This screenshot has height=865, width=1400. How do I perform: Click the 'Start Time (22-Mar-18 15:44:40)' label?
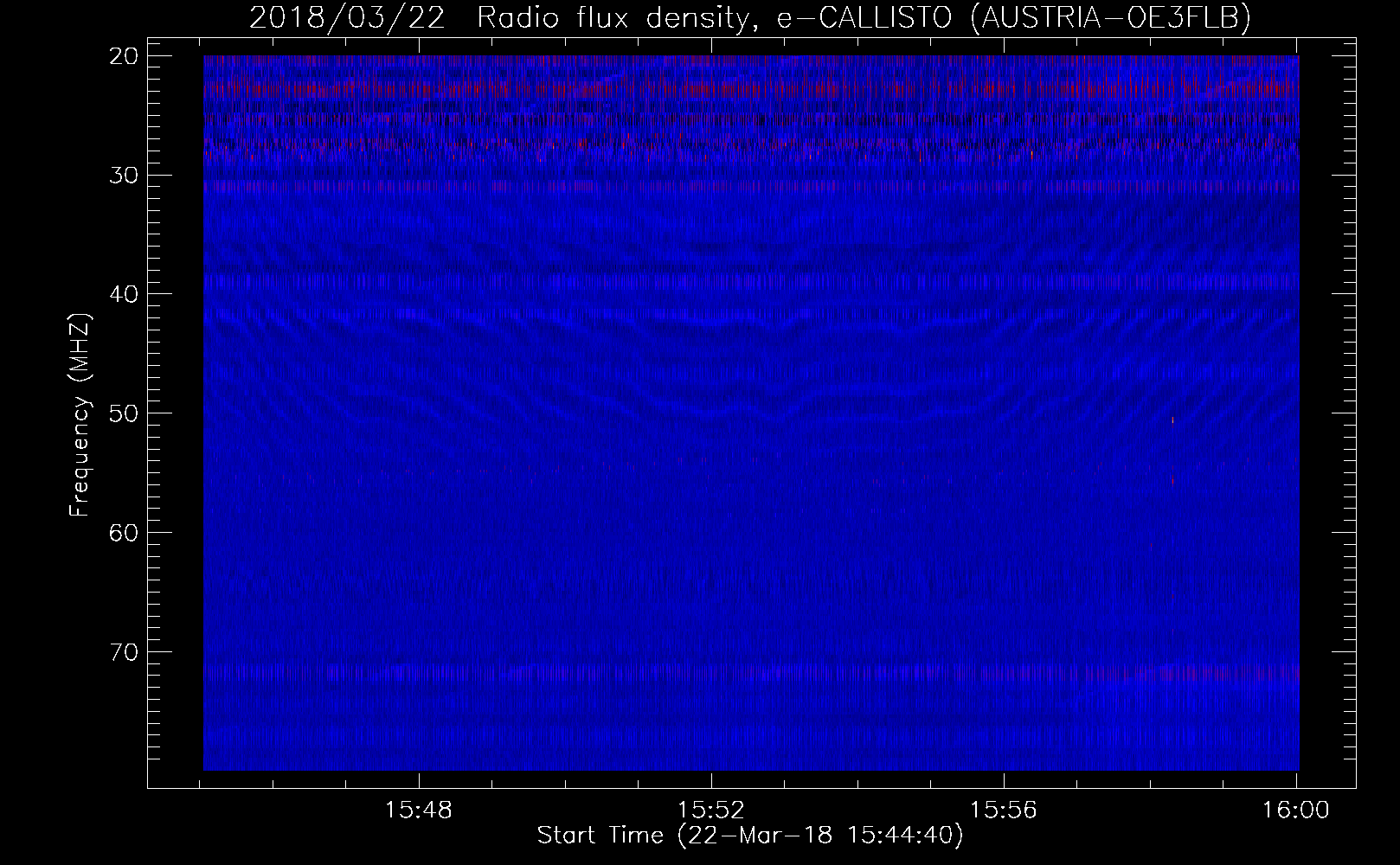click(750, 836)
